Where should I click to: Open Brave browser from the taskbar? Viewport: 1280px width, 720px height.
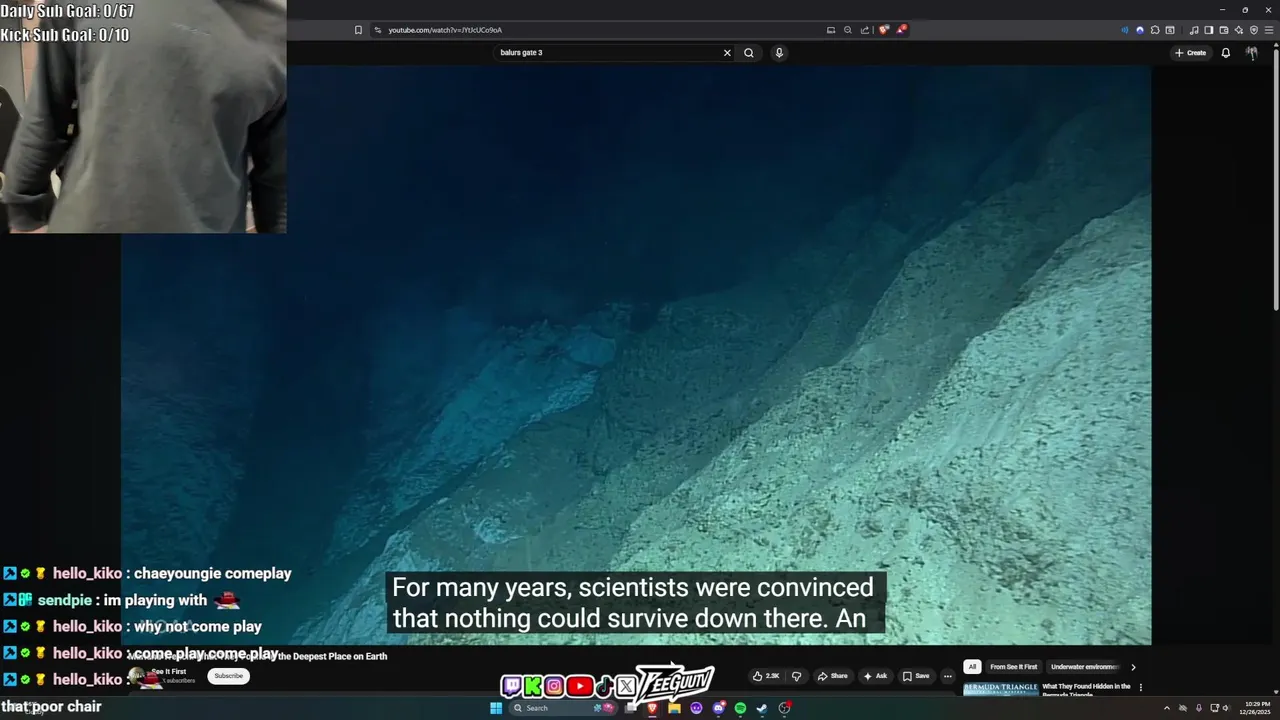652,708
